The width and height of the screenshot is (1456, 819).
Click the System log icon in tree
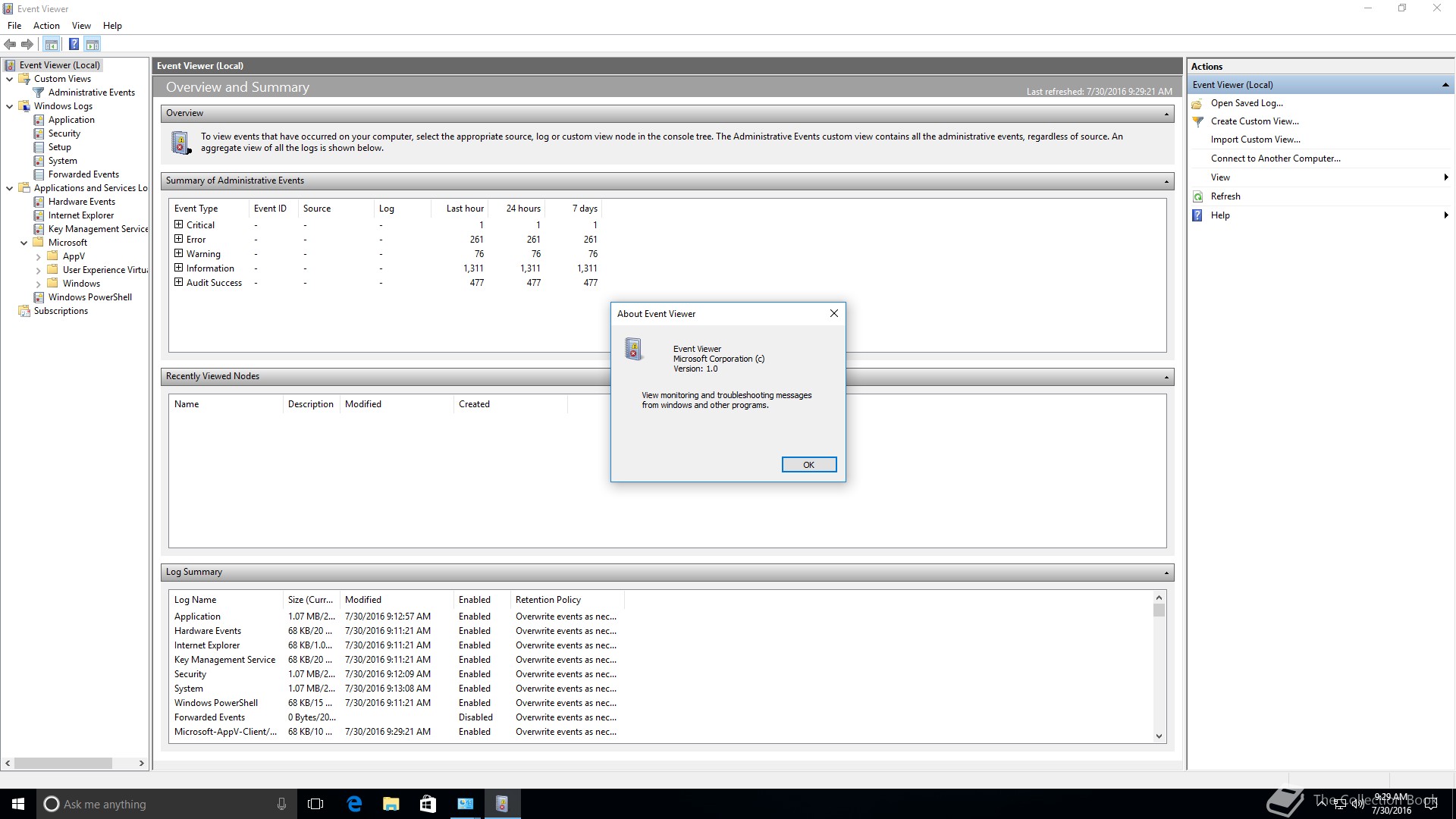[x=39, y=161]
